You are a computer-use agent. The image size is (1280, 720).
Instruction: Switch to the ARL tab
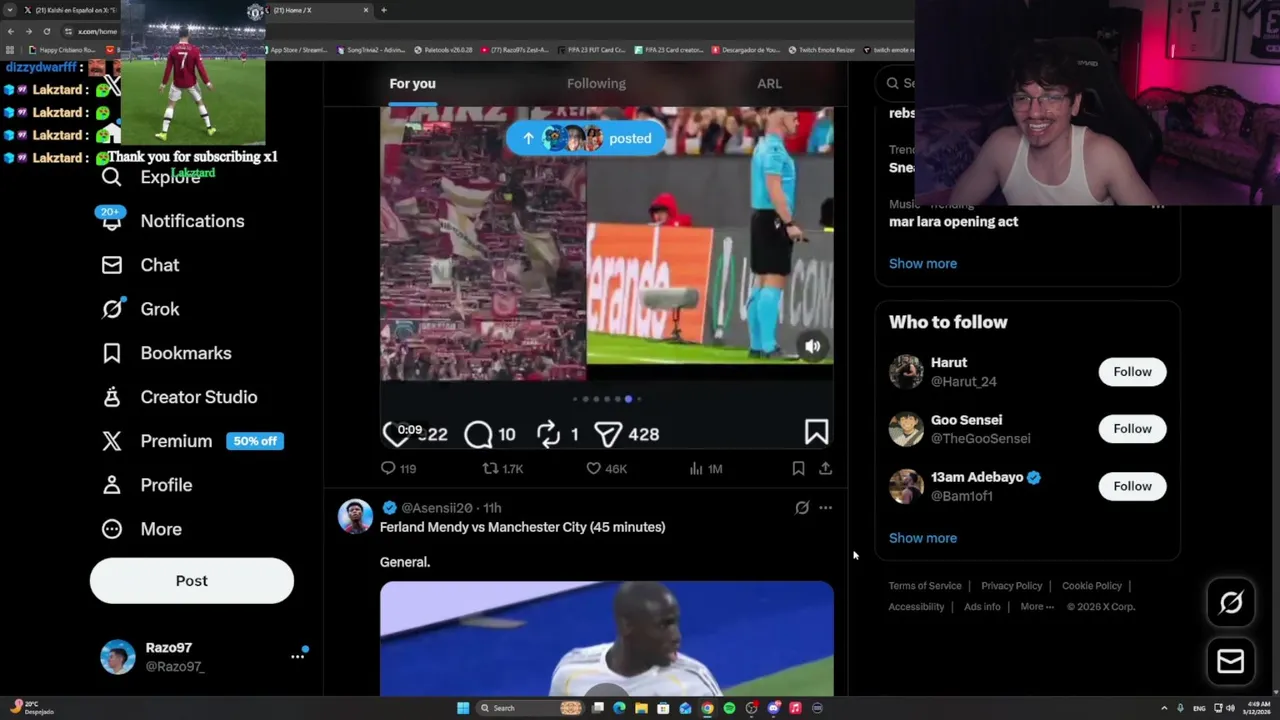[x=769, y=84]
